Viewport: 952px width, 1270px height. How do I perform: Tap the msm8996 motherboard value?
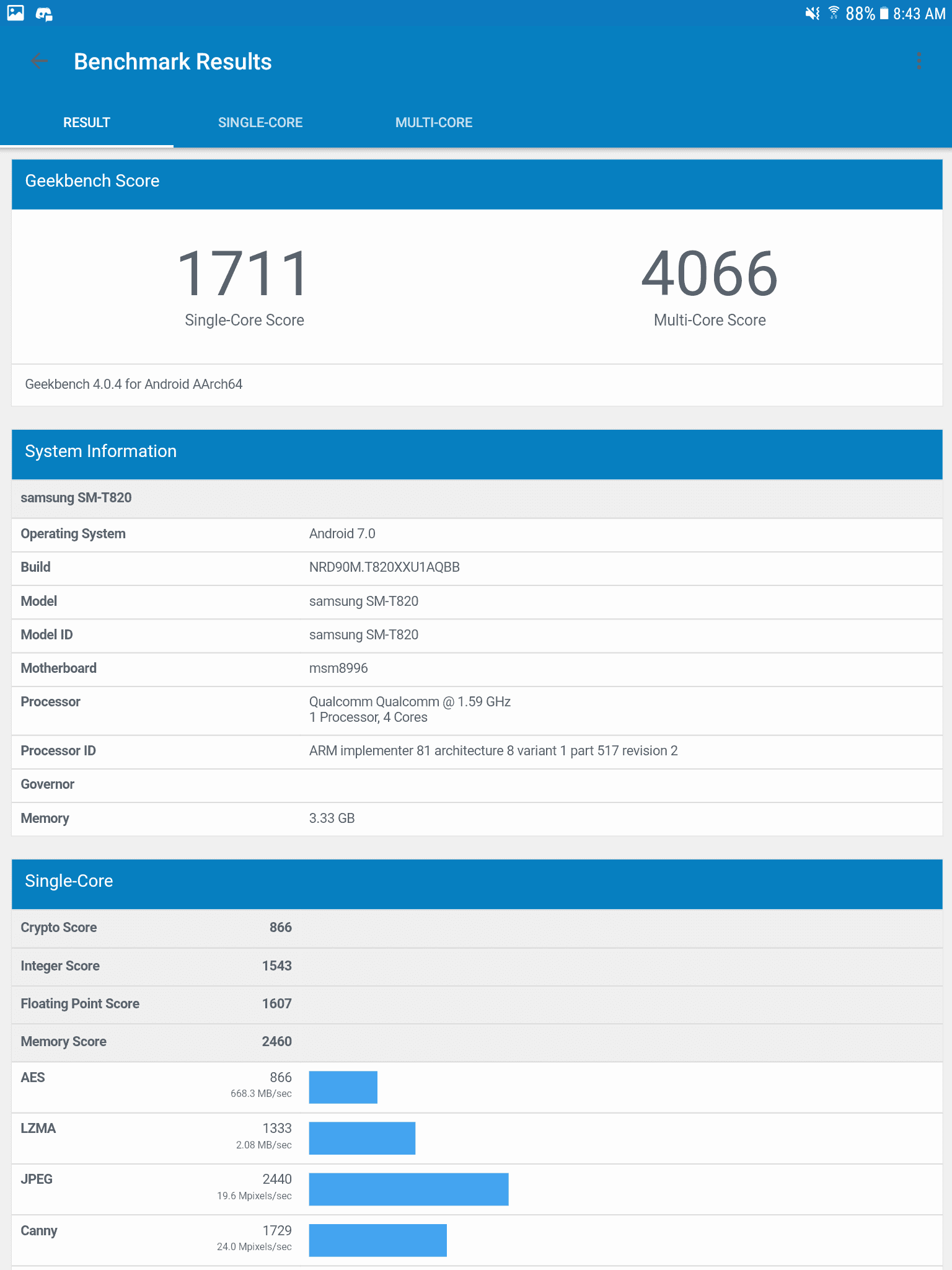coord(338,668)
